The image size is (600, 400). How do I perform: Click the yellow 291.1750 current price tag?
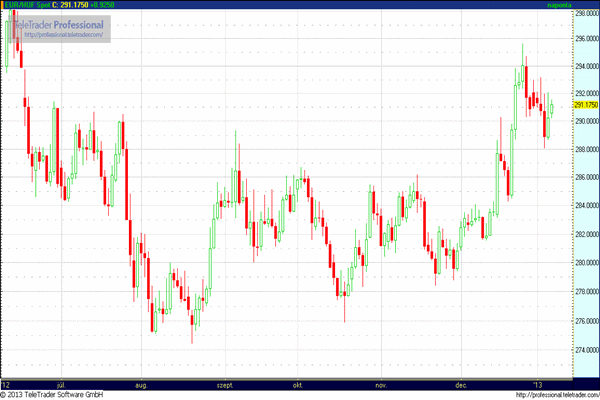(x=585, y=105)
